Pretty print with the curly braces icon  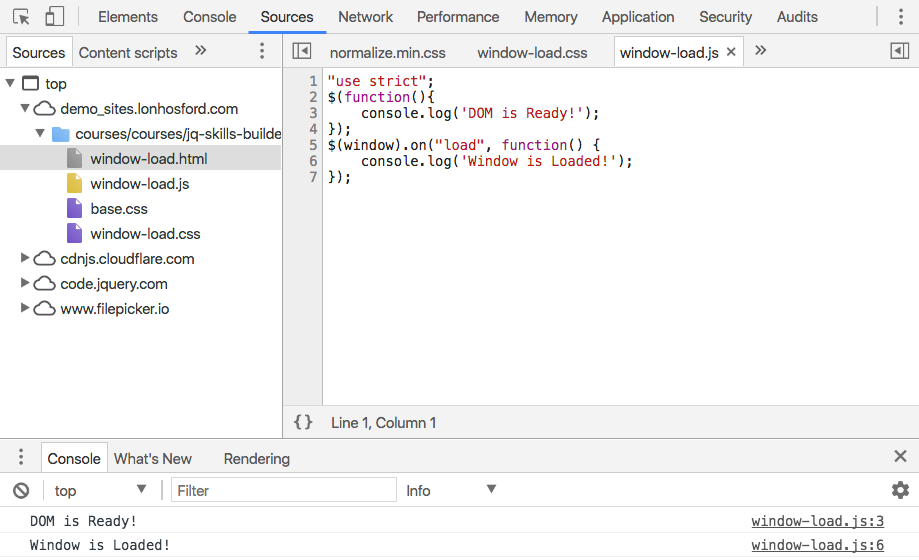(x=303, y=422)
